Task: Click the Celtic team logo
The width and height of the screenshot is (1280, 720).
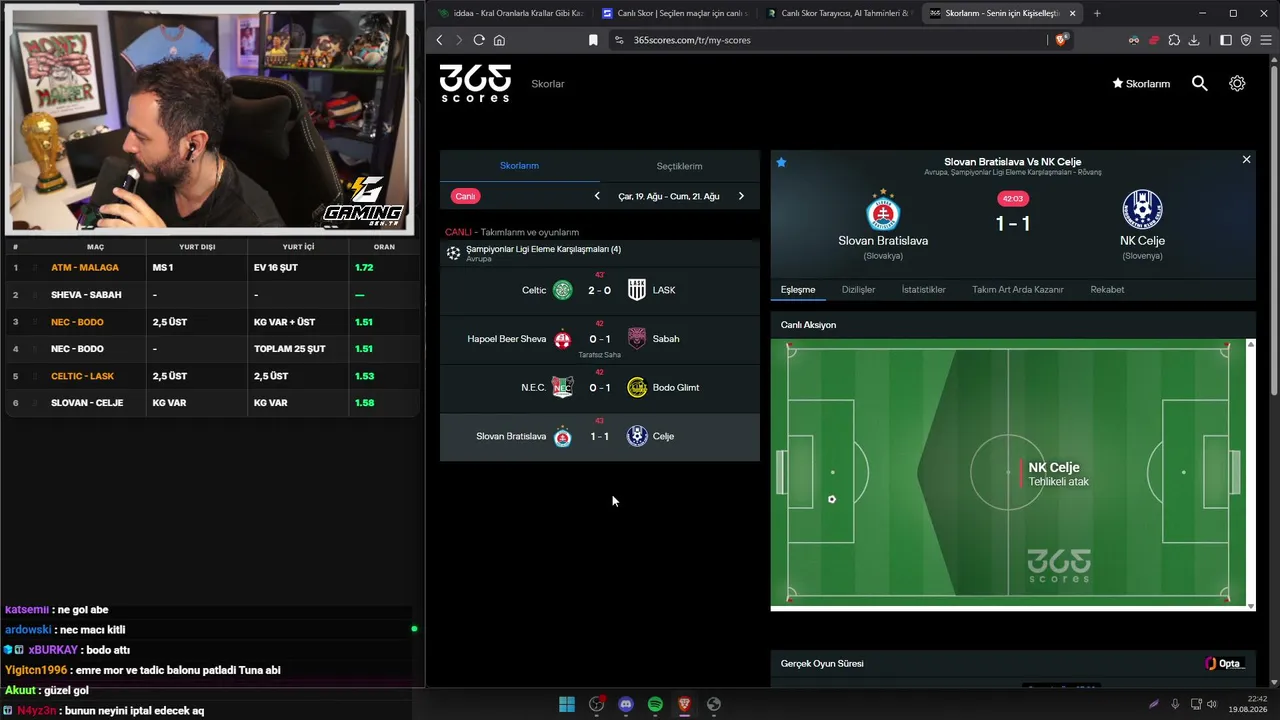Action: pyautogui.click(x=563, y=290)
